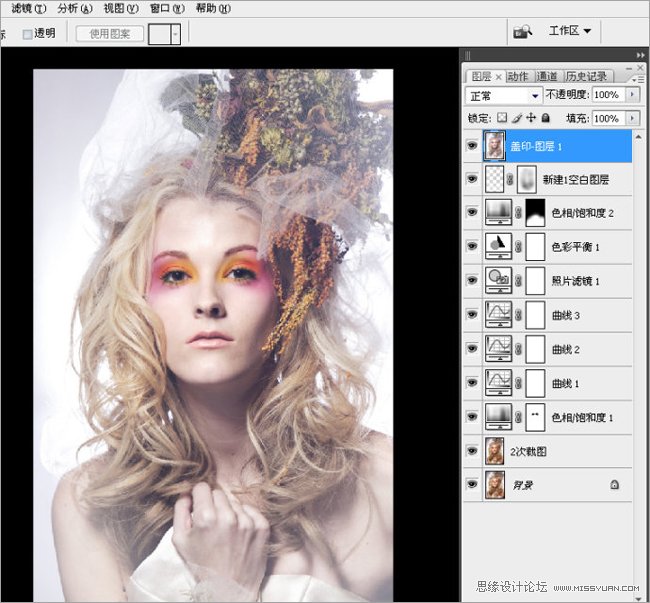Switch to the 历史记录 tab
Image resolution: width=650 pixels, height=603 pixels.
pyautogui.click(x=586, y=76)
